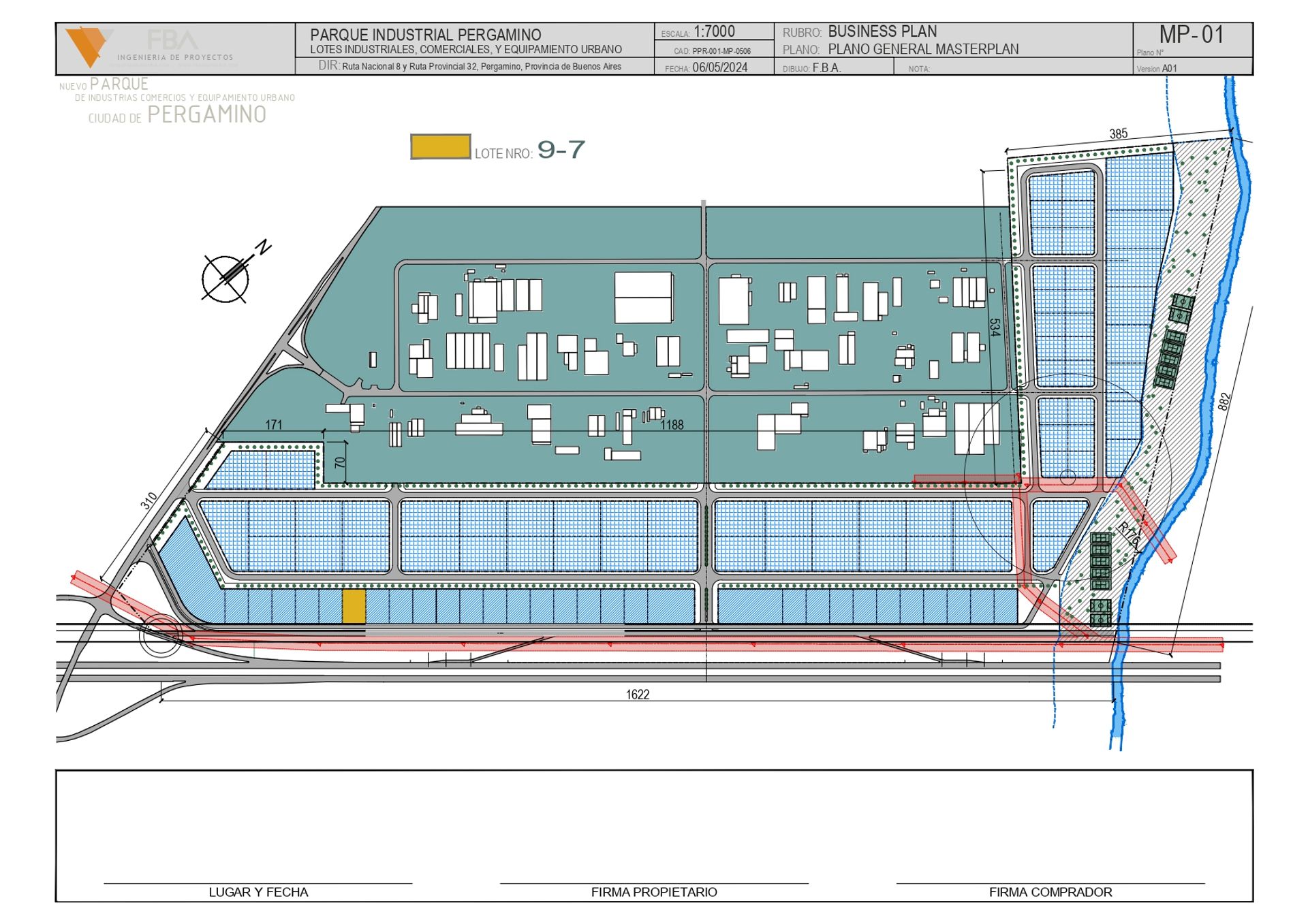Click the PARQUE INDUSTRIAL PERGAMINO title
1308x924 pixels.
tap(426, 35)
